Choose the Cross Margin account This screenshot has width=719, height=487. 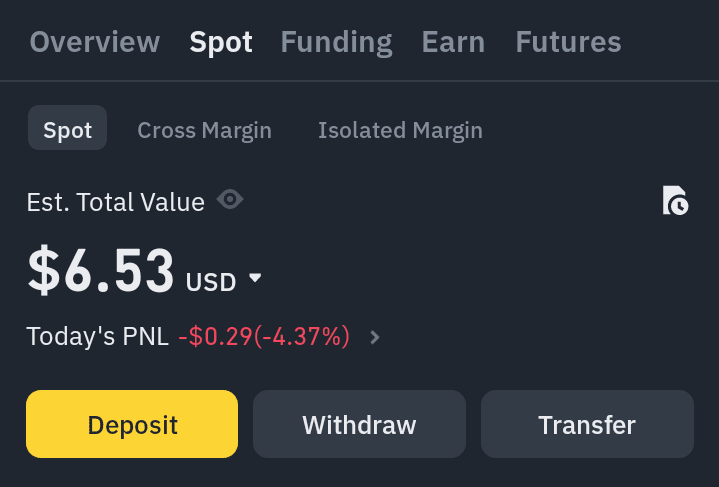point(205,131)
